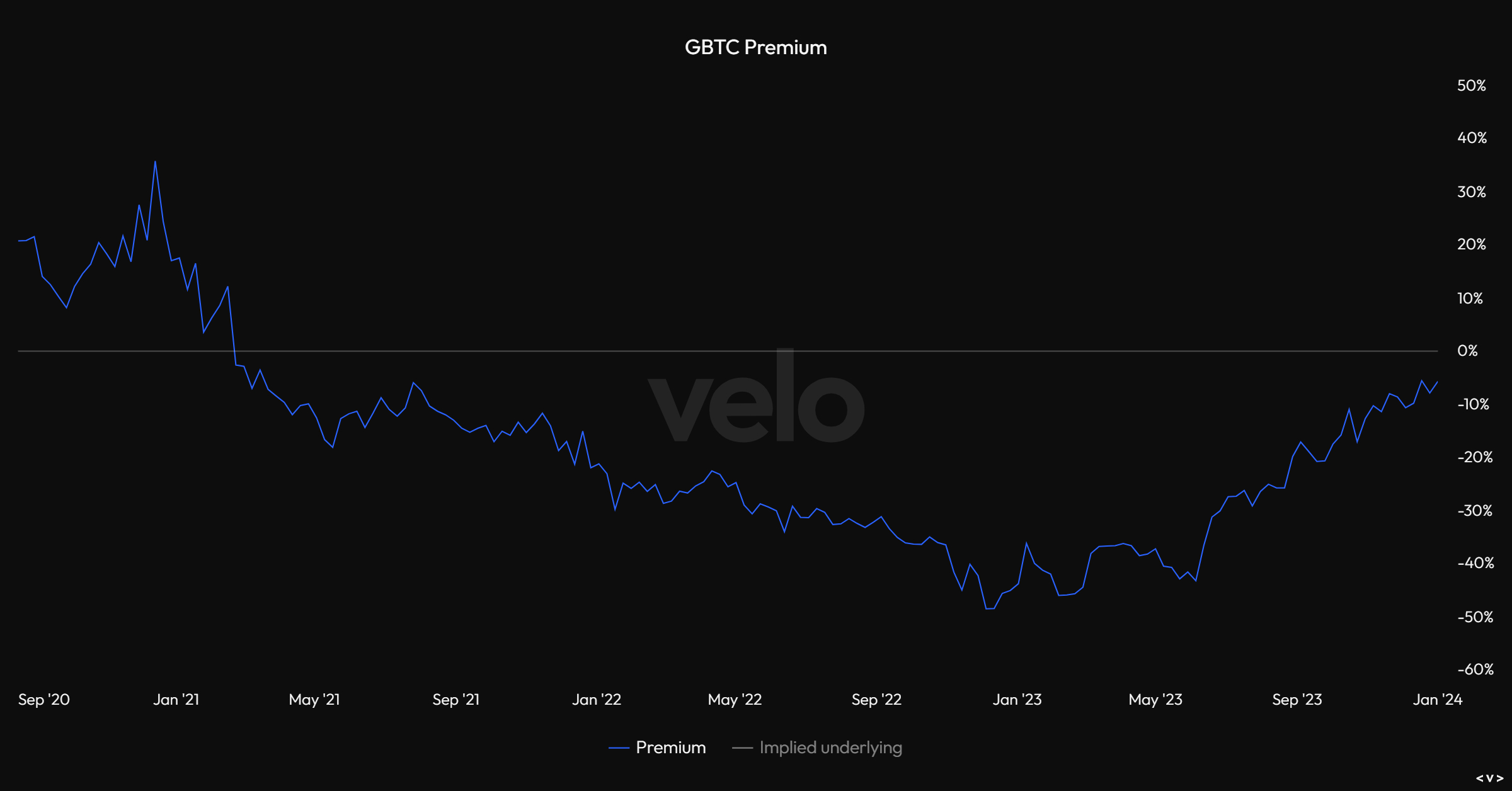The image size is (1512, 791).
Task: Toggle the Premium series legend label
Action: 670,748
